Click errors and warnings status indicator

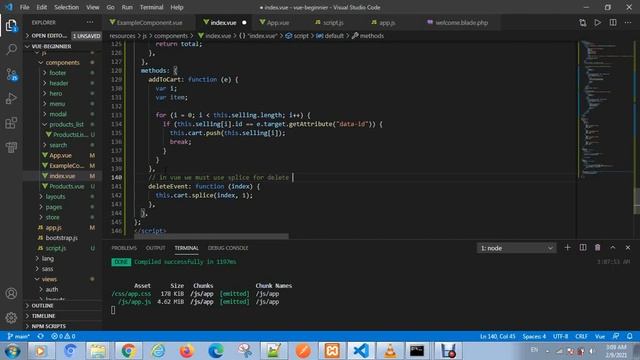[x=63, y=336]
